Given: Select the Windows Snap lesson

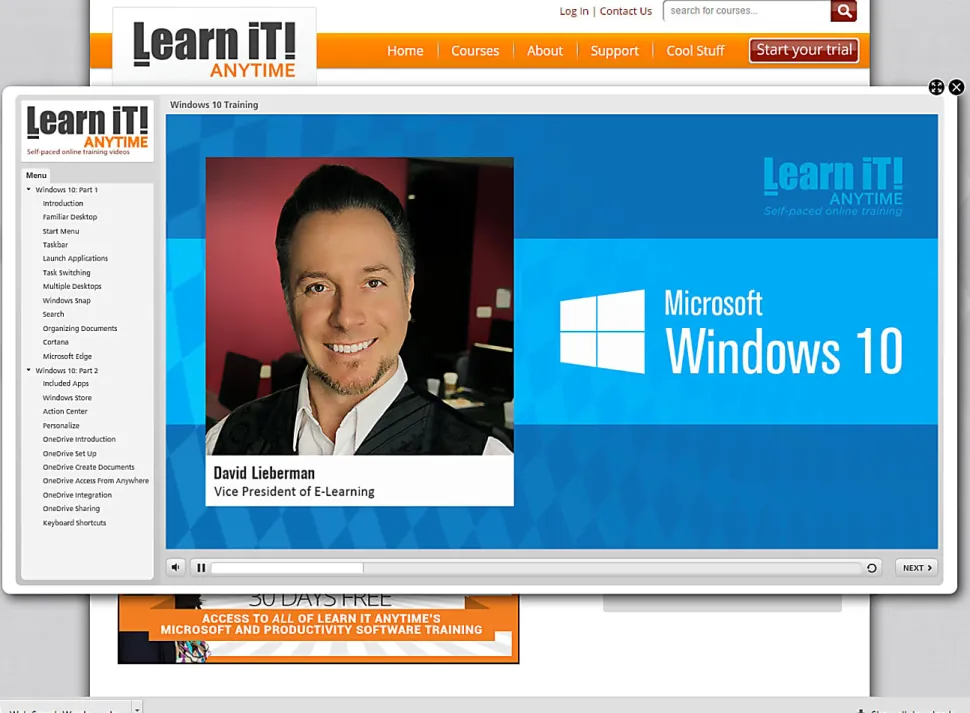Looking at the screenshot, I should 66,301.
